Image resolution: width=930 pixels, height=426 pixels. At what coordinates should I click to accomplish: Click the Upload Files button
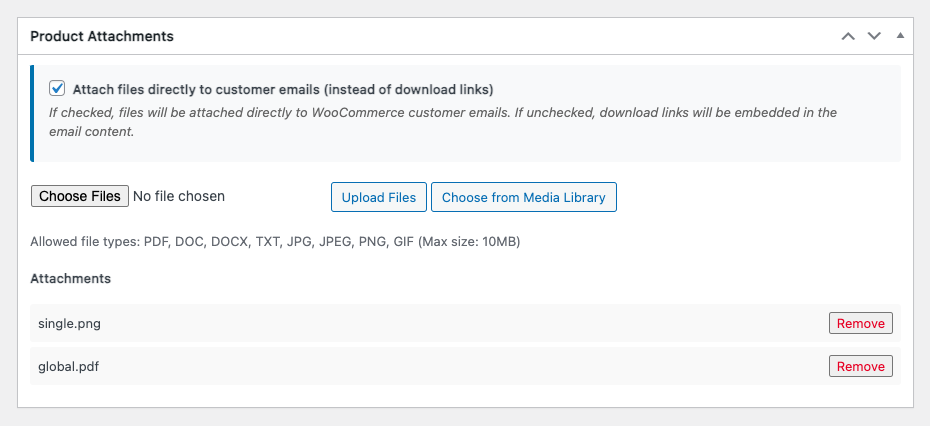tap(379, 197)
